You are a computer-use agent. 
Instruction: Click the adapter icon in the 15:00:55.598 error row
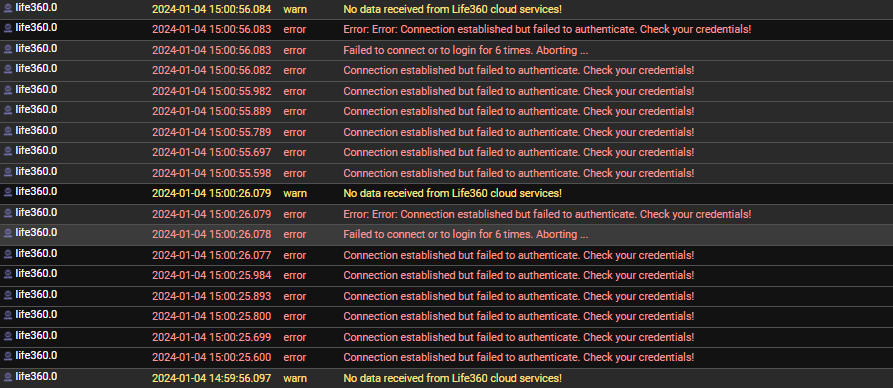coord(8,172)
